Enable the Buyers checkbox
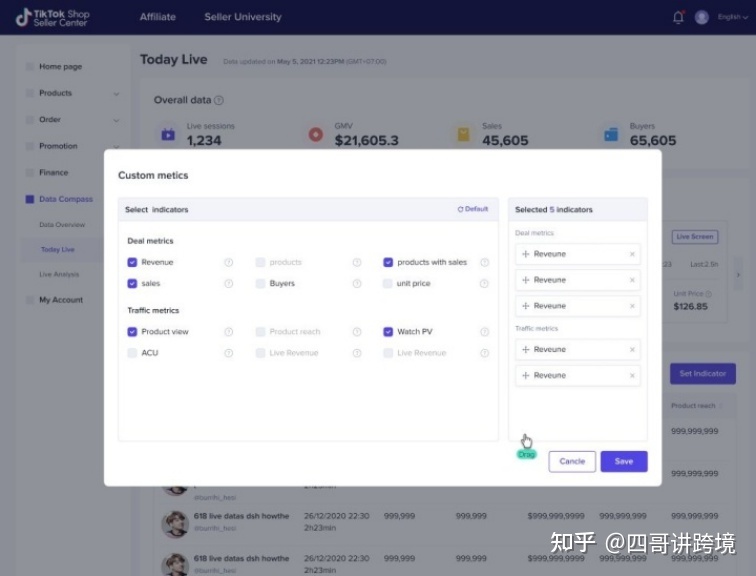The image size is (756, 576). 260,284
